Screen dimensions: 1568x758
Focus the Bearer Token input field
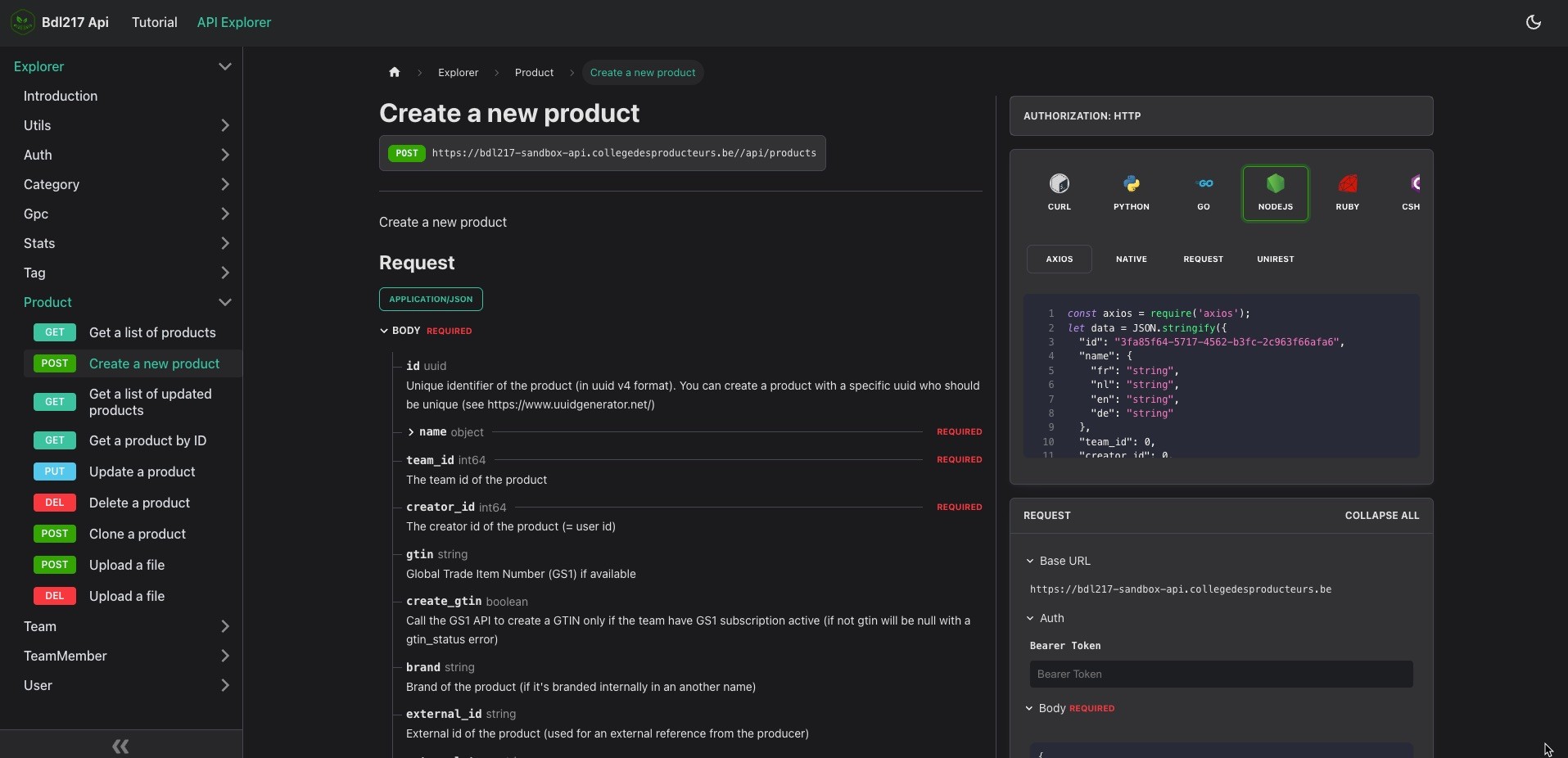click(x=1221, y=674)
